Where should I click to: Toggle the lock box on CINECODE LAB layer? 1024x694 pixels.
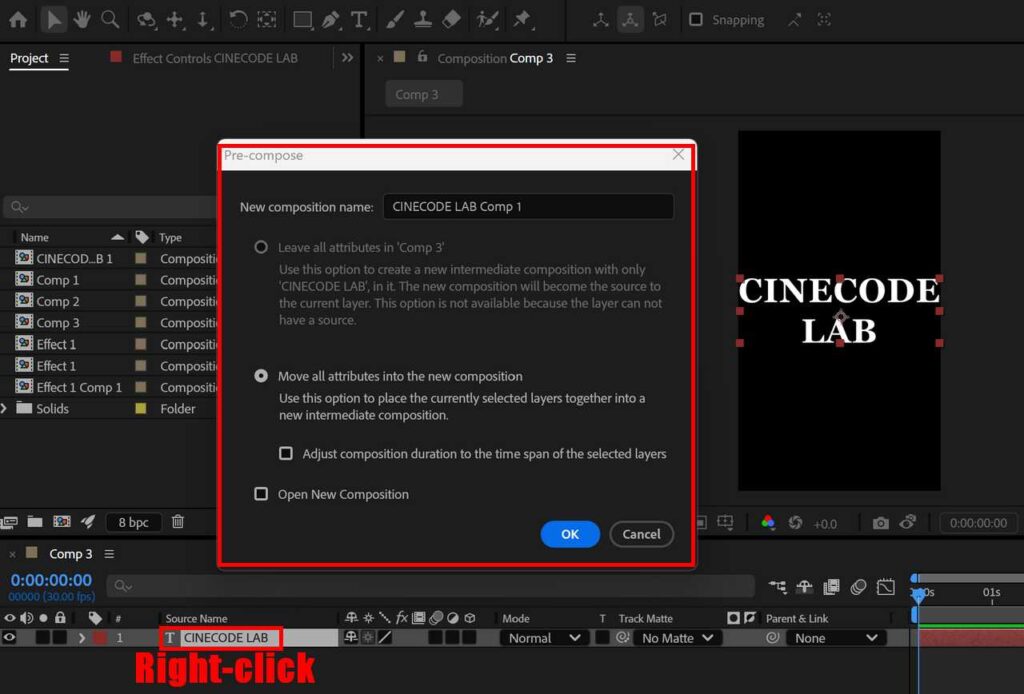[59, 638]
